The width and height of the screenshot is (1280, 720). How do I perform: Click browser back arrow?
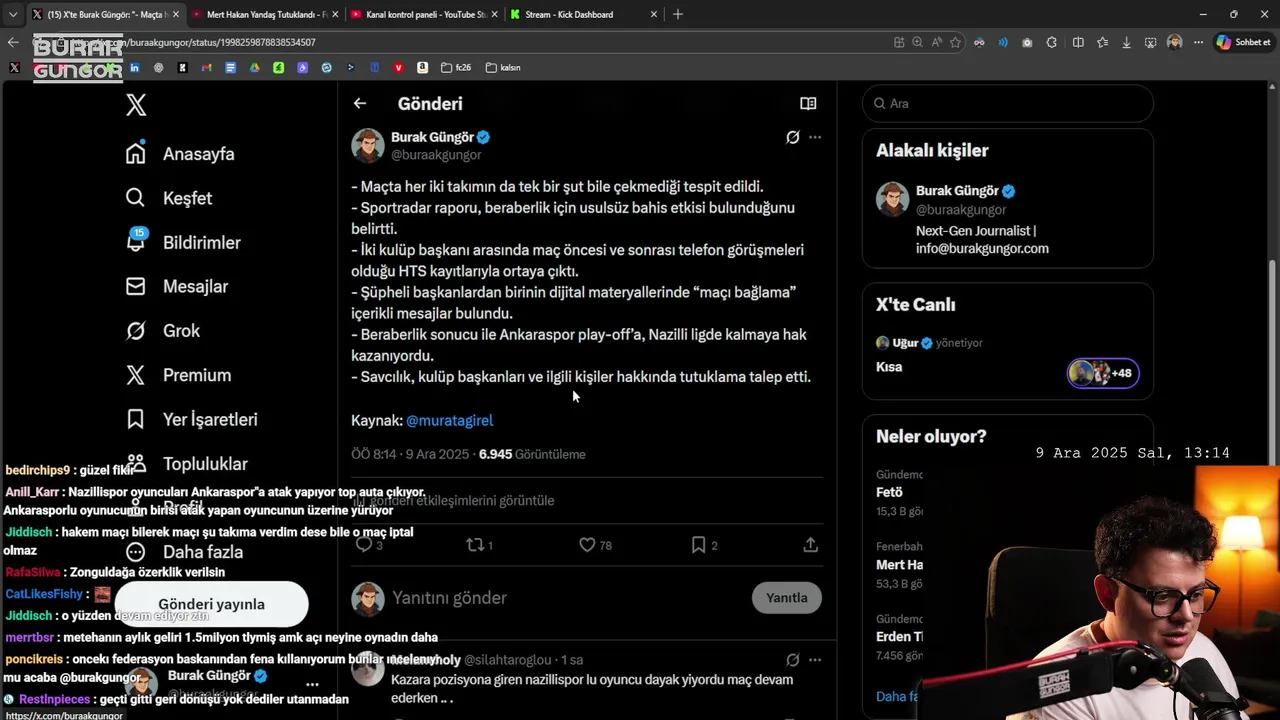13,42
